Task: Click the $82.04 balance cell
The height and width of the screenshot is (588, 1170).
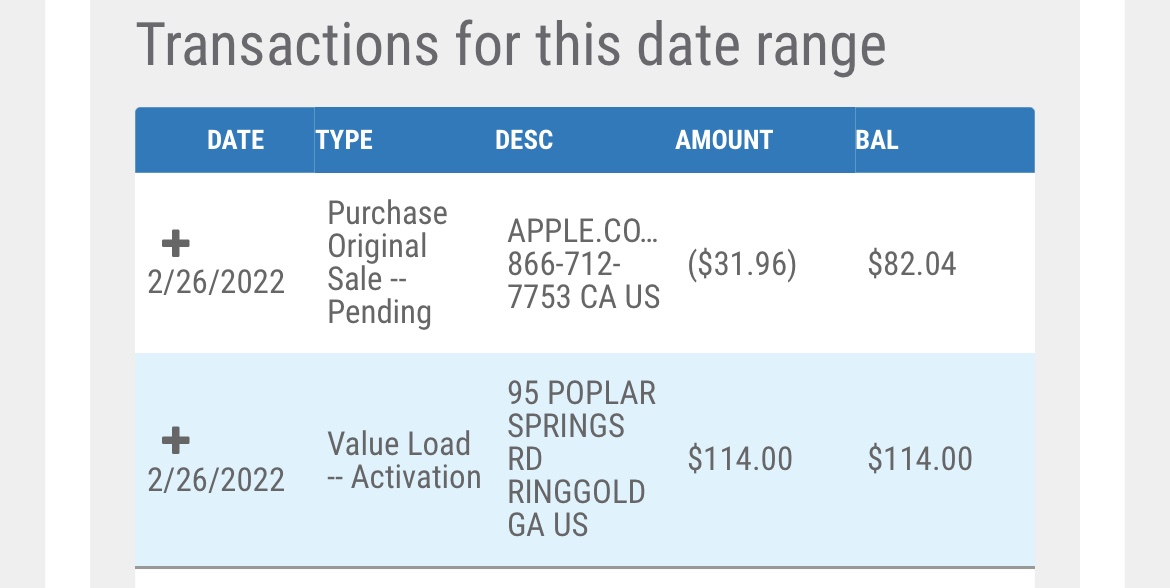Action: click(912, 264)
